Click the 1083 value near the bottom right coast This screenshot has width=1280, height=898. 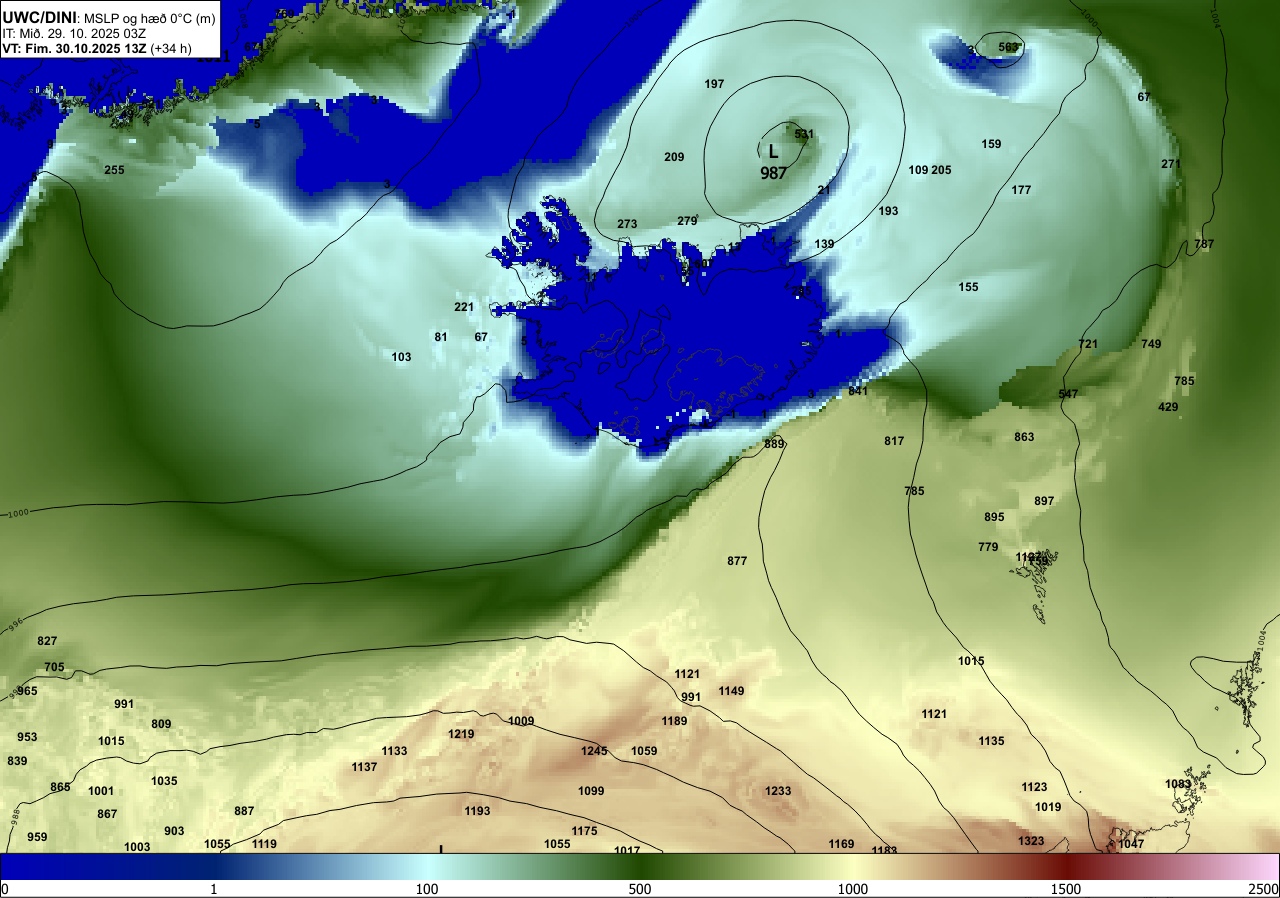coord(1178,784)
